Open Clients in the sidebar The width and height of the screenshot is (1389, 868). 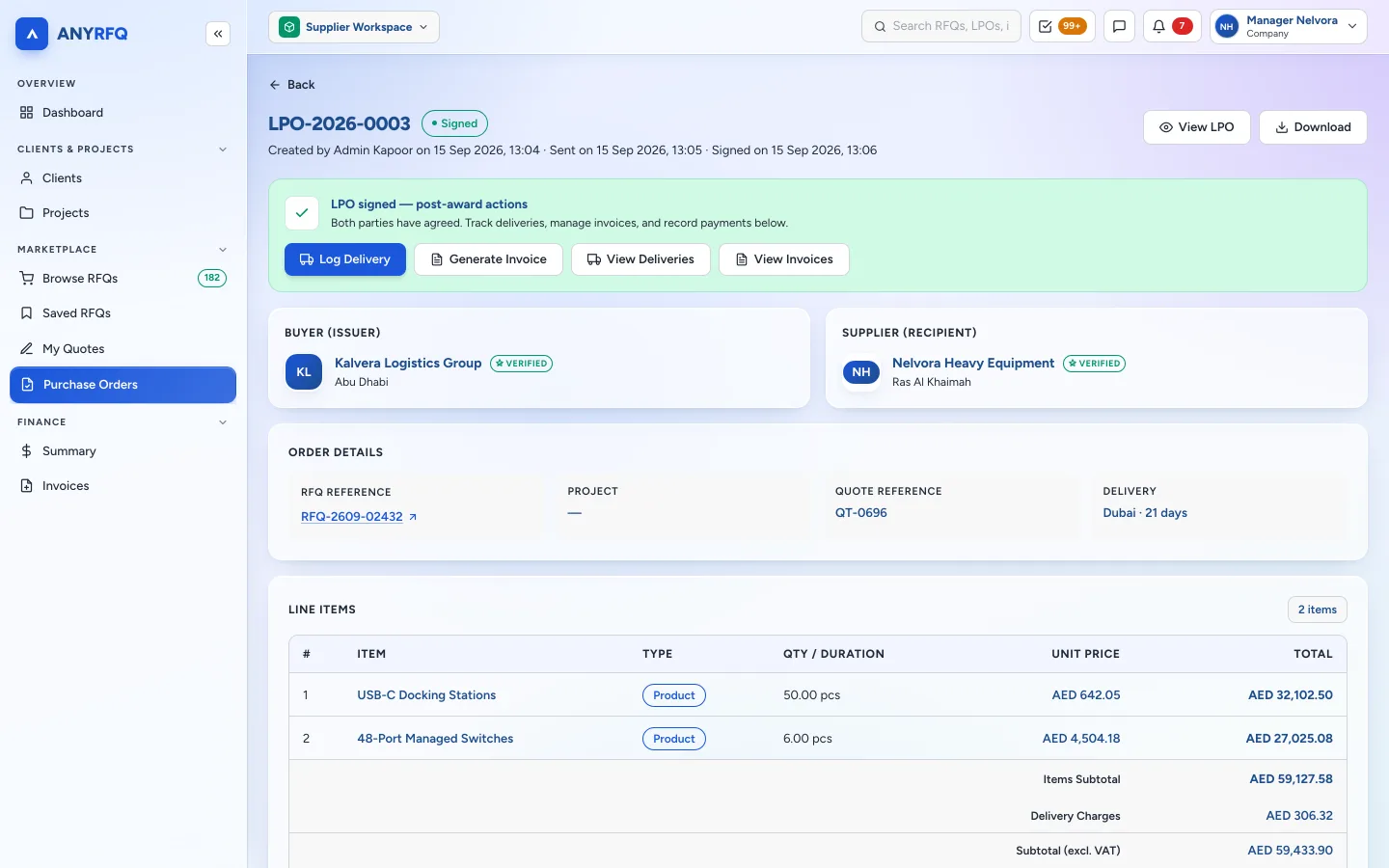[x=123, y=178]
